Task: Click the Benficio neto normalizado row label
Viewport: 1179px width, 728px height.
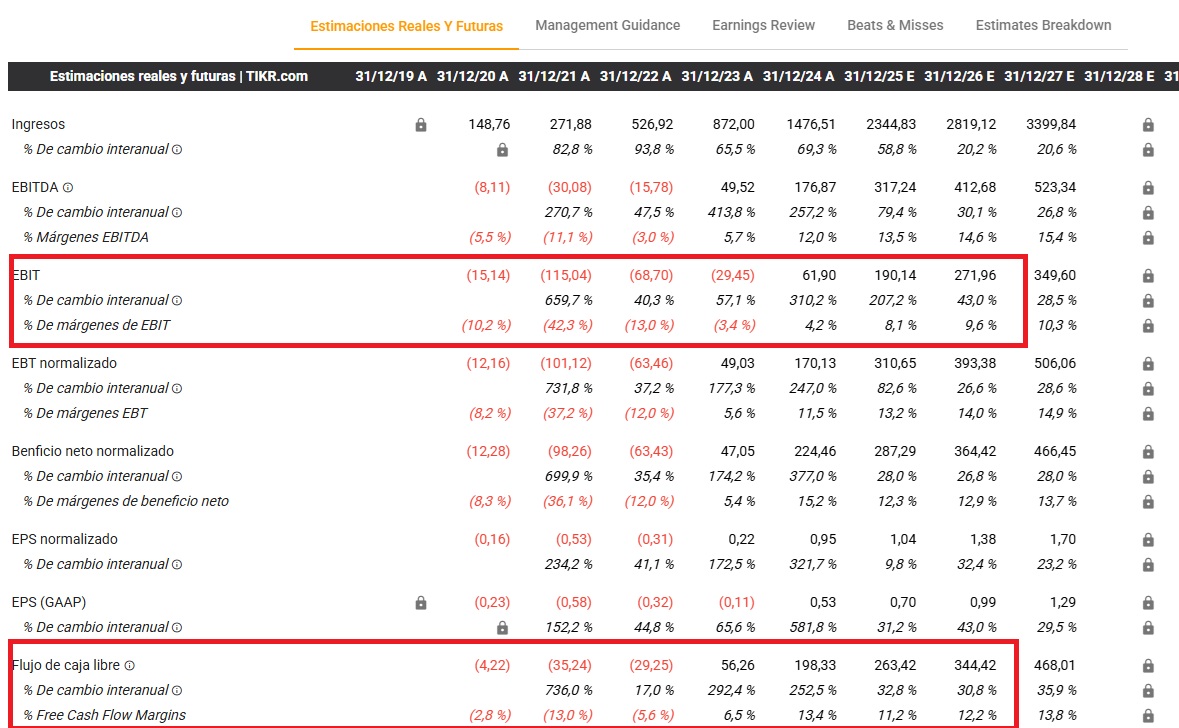Action: 92,452
